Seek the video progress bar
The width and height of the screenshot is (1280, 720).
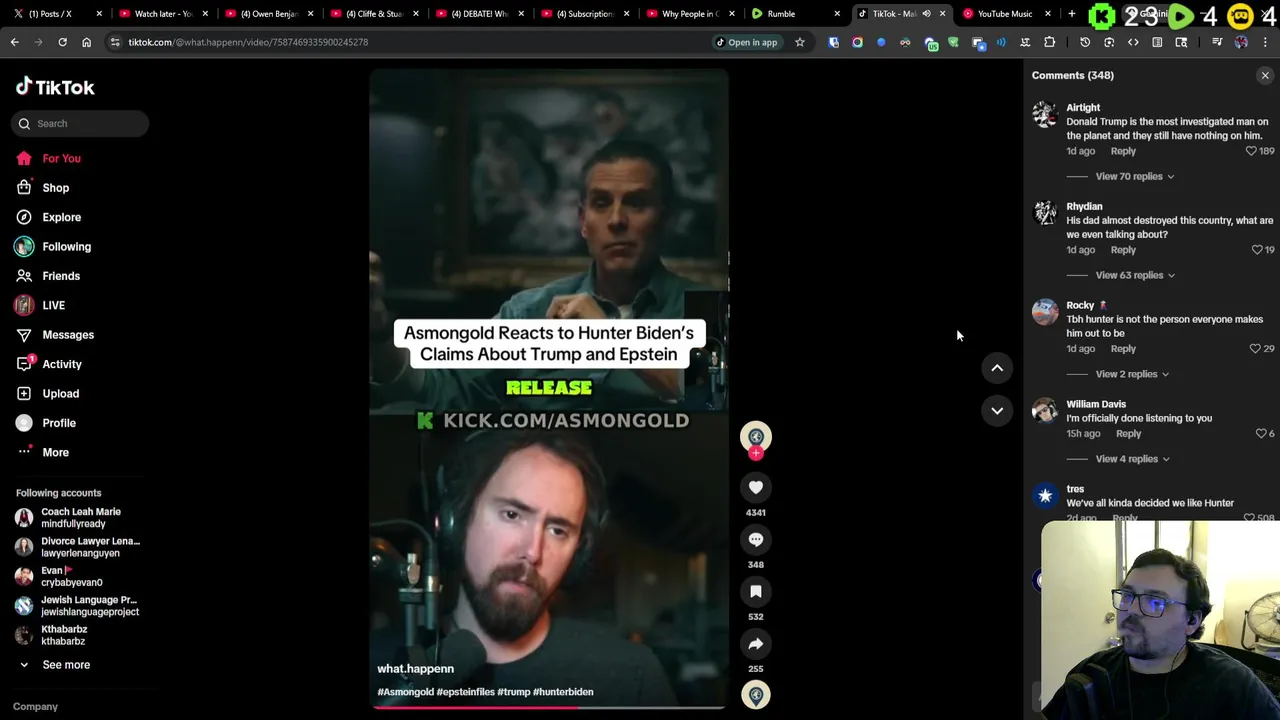coord(548,708)
